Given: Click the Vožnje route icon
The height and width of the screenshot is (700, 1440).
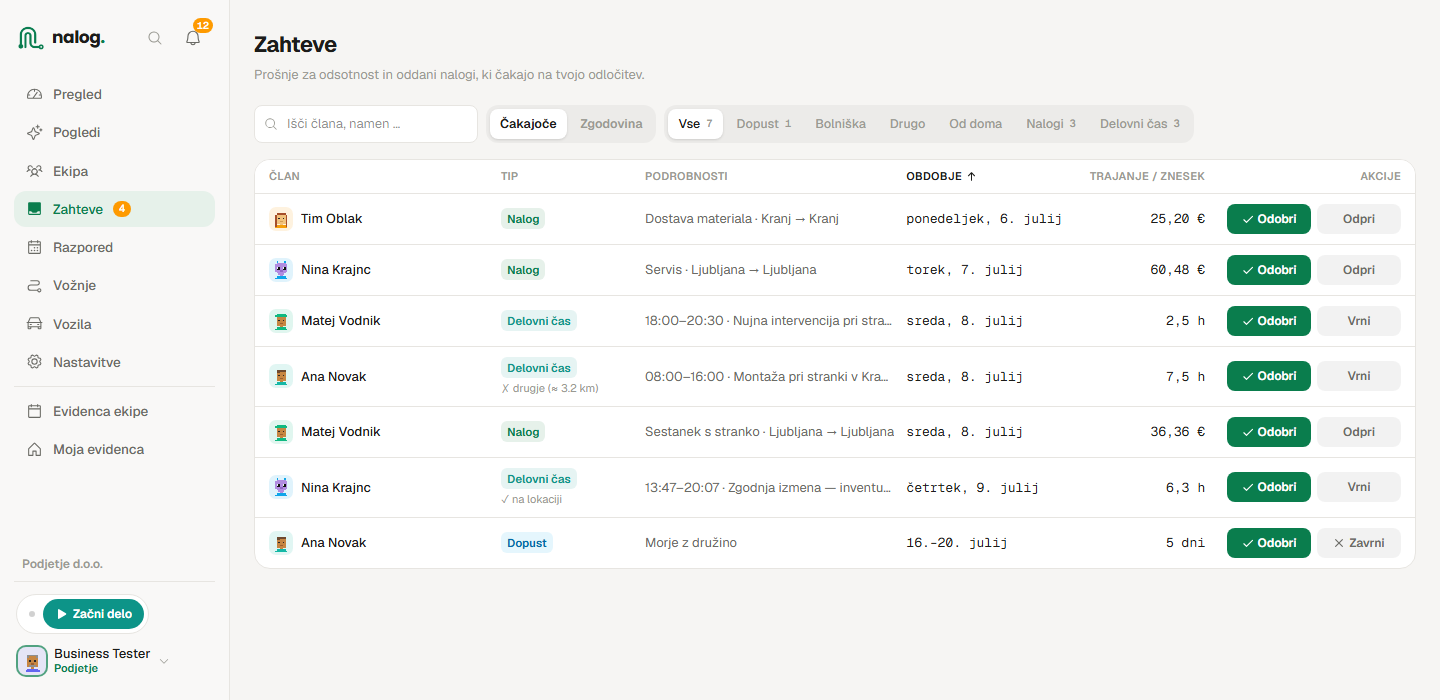Looking at the screenshot, I should tap(35, 285).
